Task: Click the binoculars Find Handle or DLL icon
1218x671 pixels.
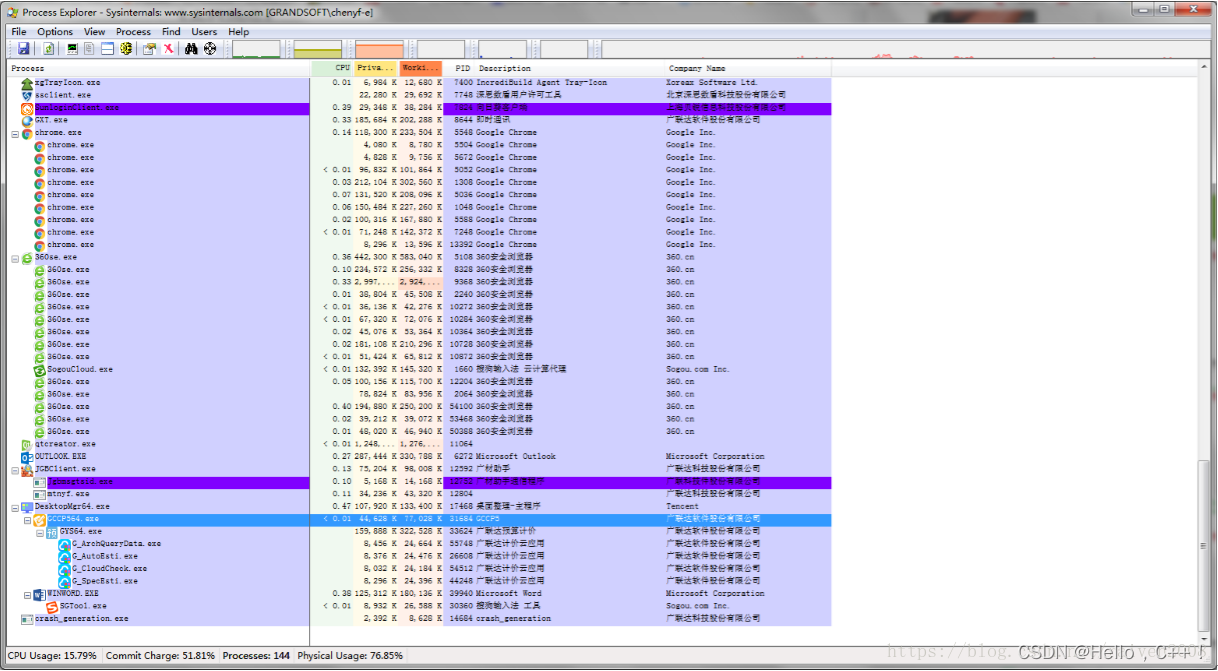Action: click(191, 48)
